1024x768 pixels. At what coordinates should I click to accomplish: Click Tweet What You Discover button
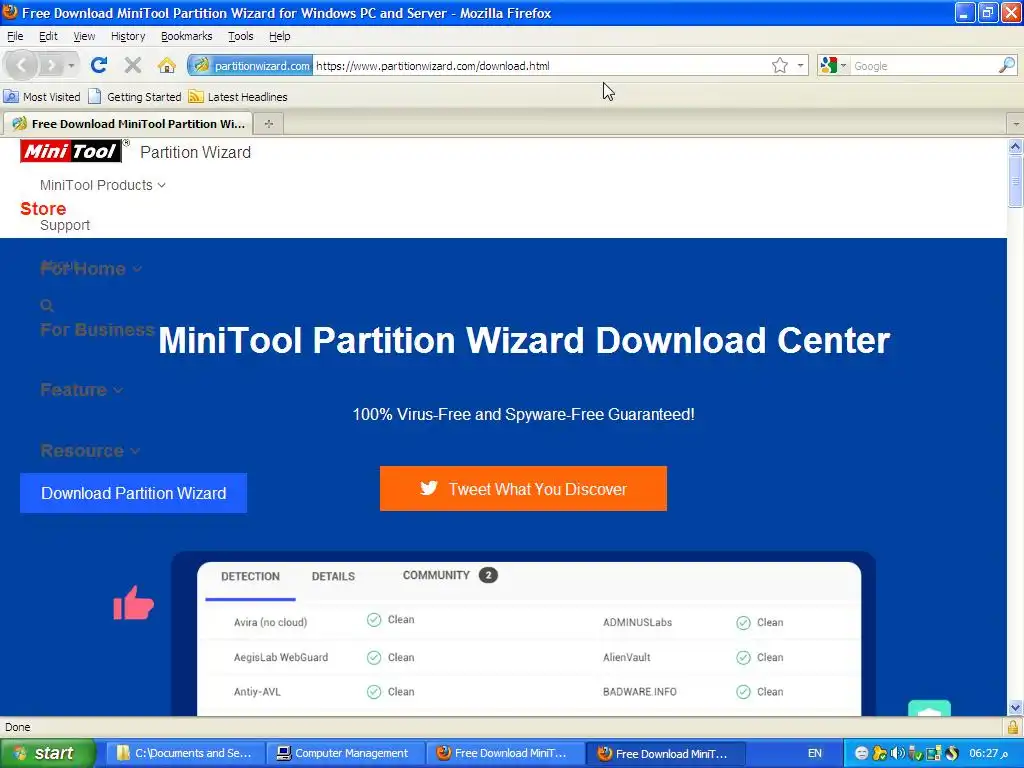click(523, 488)
